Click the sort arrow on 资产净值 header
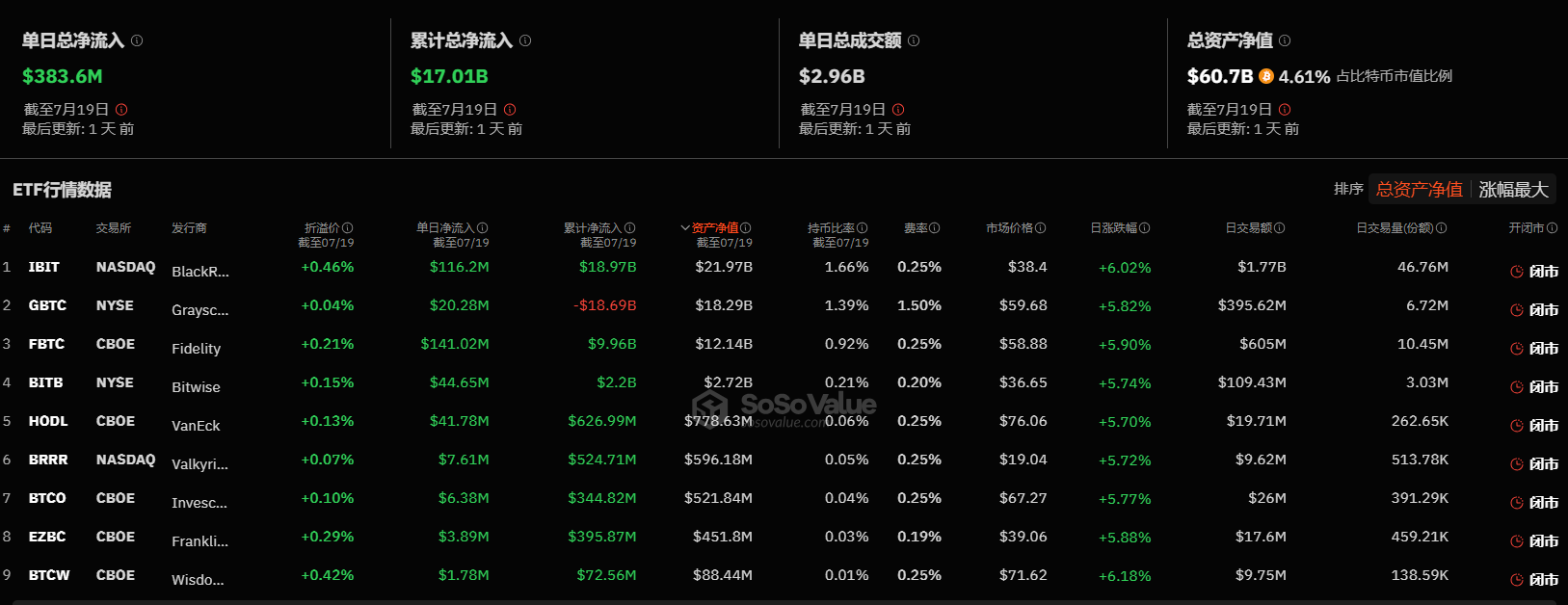This screenshot has height=605, width=1568. point(685,228)
